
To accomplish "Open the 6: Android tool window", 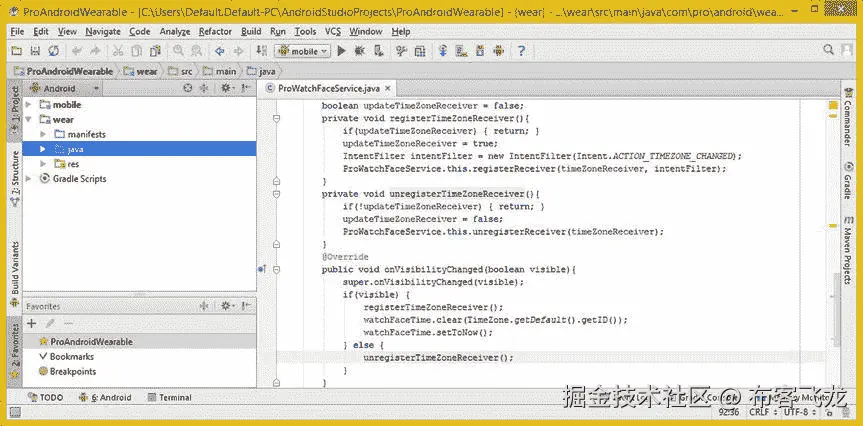I will point(105,397).
